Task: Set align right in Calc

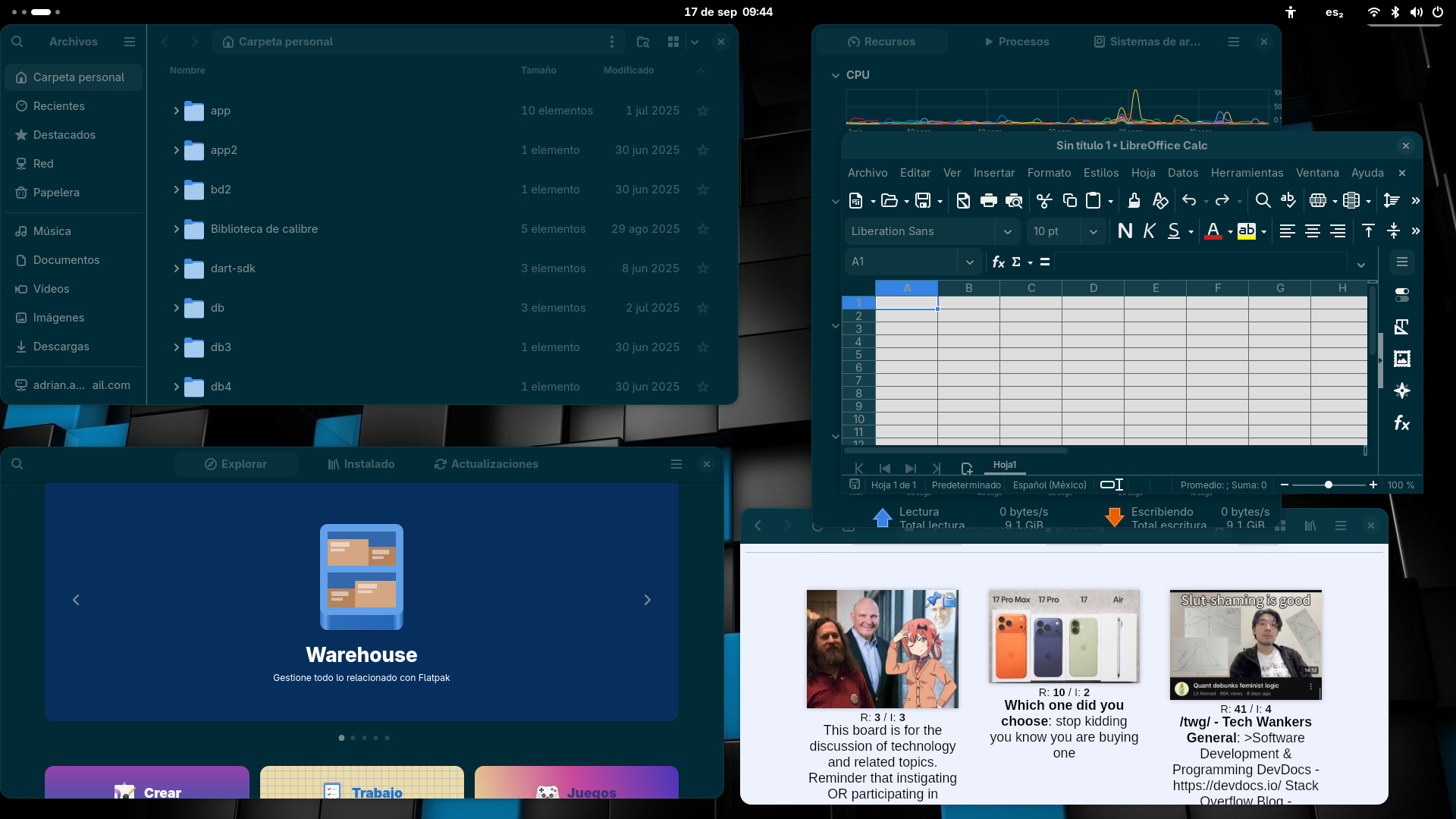Action: [1338, 231]
